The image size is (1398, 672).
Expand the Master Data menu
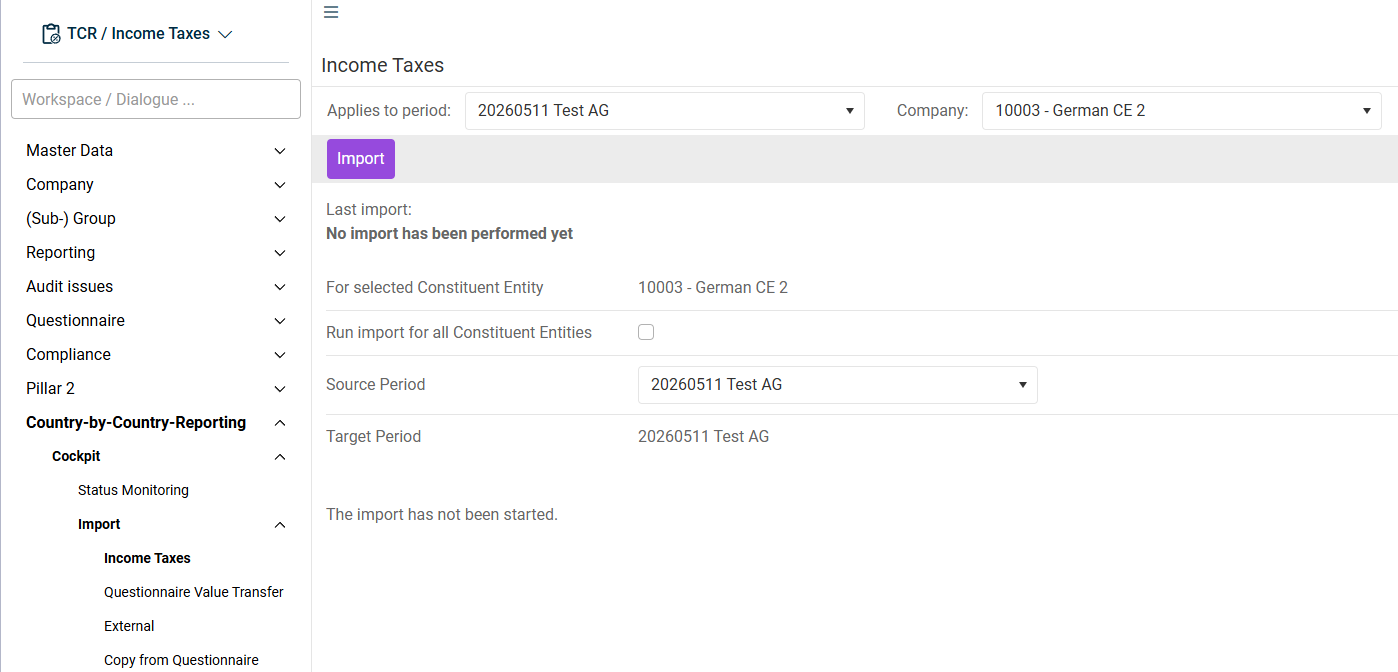click(156, 151)
